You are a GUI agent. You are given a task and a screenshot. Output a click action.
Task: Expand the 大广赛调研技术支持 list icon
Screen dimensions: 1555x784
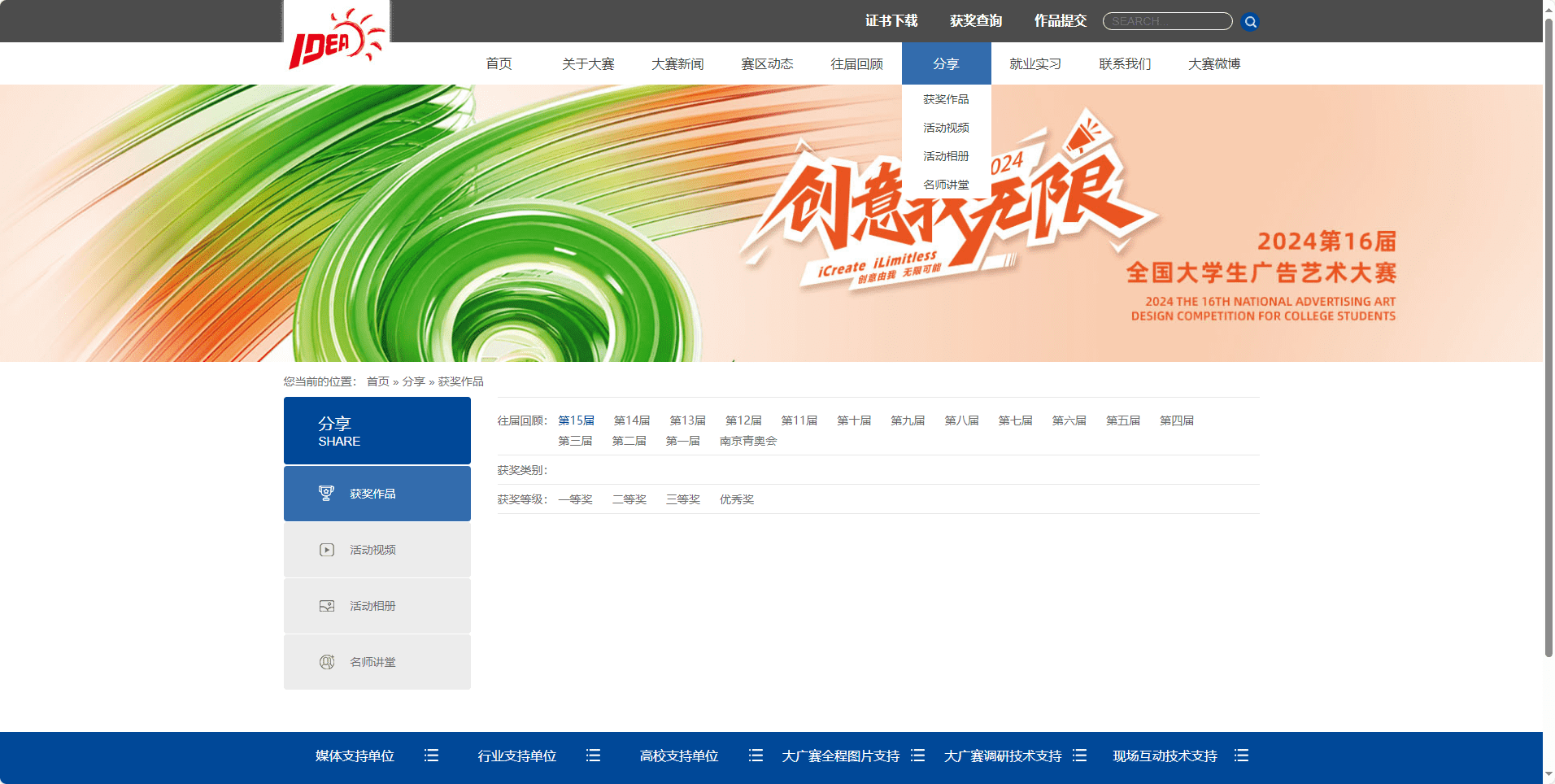click(1080, 756)
